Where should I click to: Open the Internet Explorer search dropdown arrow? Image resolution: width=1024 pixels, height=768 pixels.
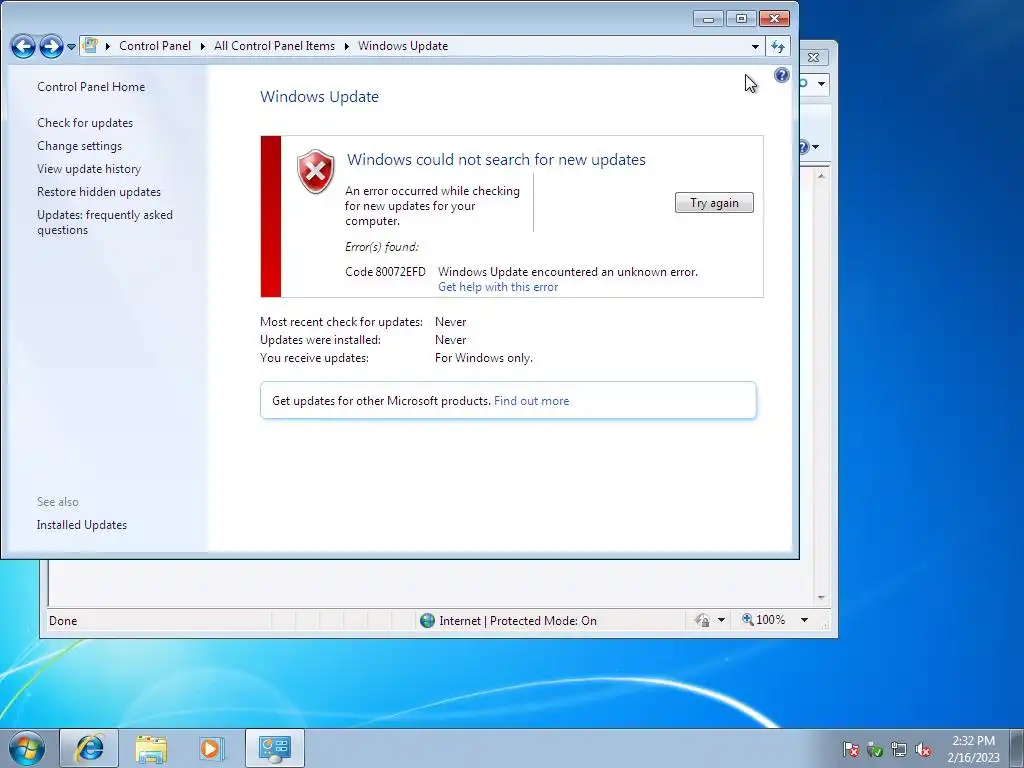pyautogui.click(x=822, y=84)
